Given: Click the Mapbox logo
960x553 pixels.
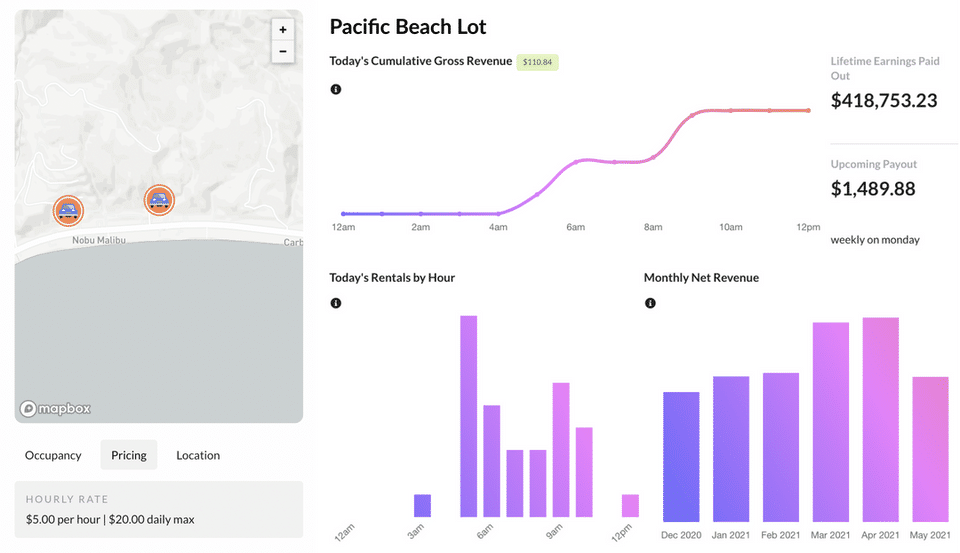Looking at the screenshot, I should click(56, 409).
